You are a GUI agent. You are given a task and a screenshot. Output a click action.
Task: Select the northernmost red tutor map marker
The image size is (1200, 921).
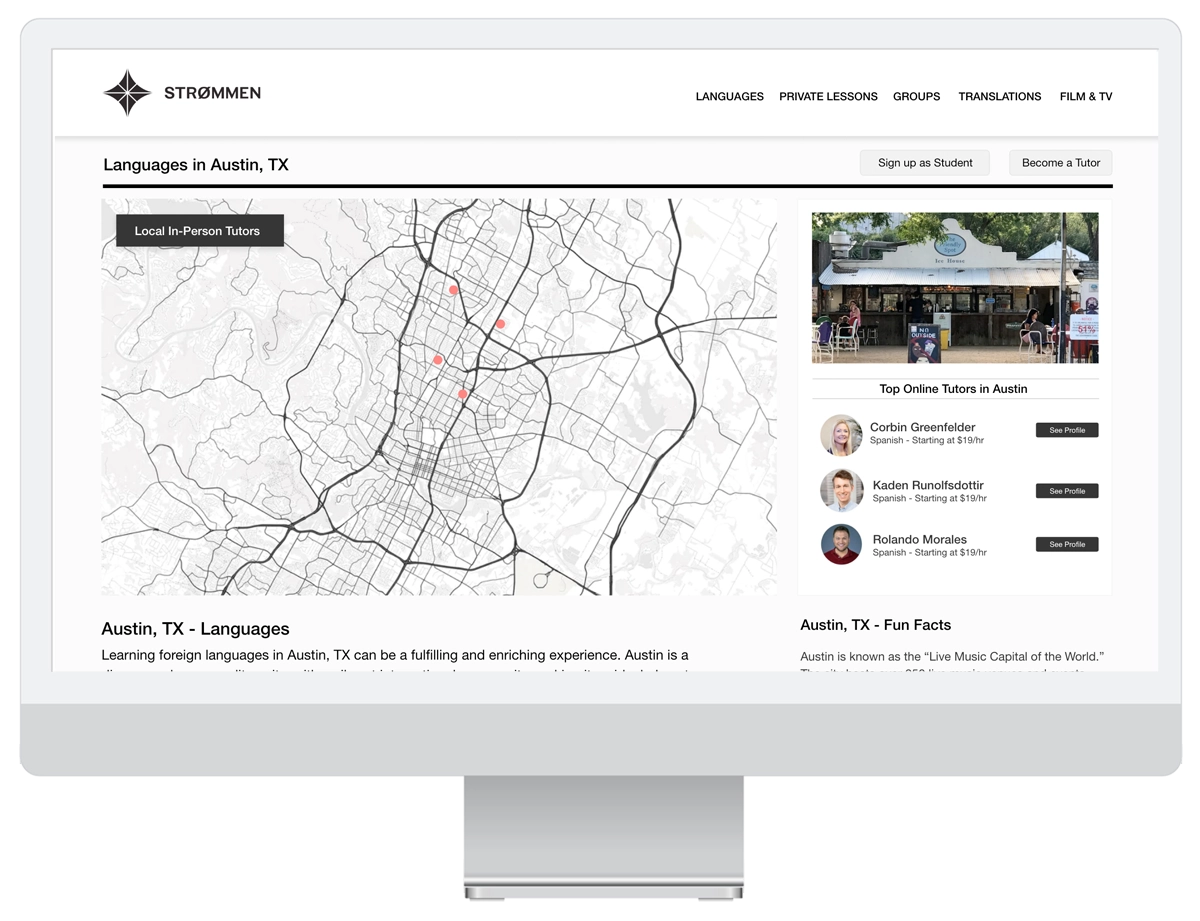453,290
